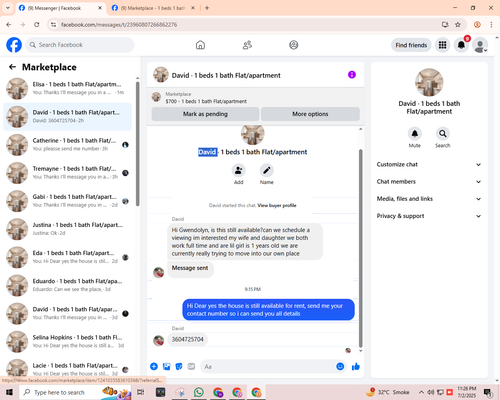The width and height of the screenshot is (500, 400).
Task: Open Eduardo conversation in chat list
Action: point(68,285)
